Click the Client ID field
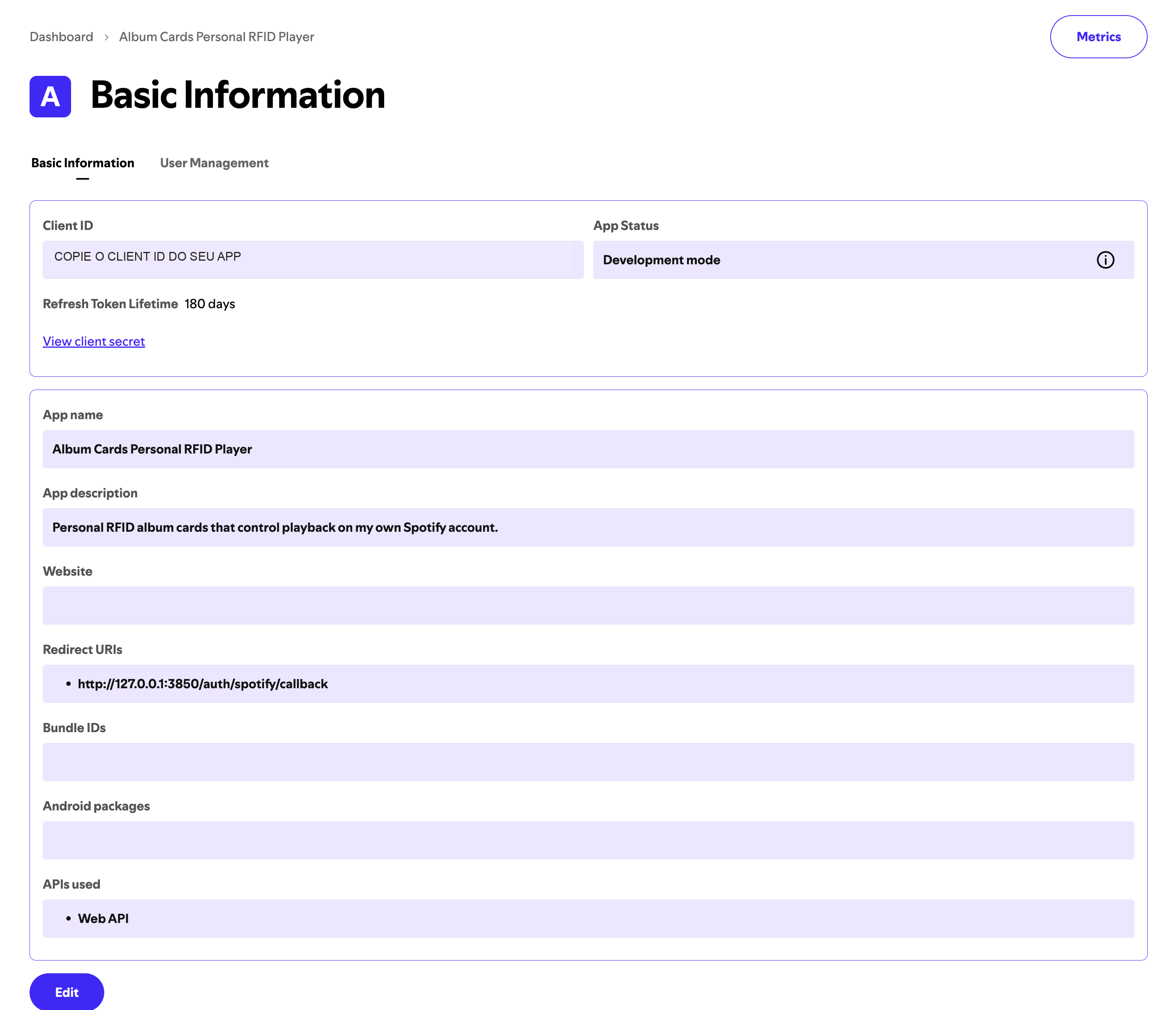This screenshot has height=1010, width=1176. [313, 260]
